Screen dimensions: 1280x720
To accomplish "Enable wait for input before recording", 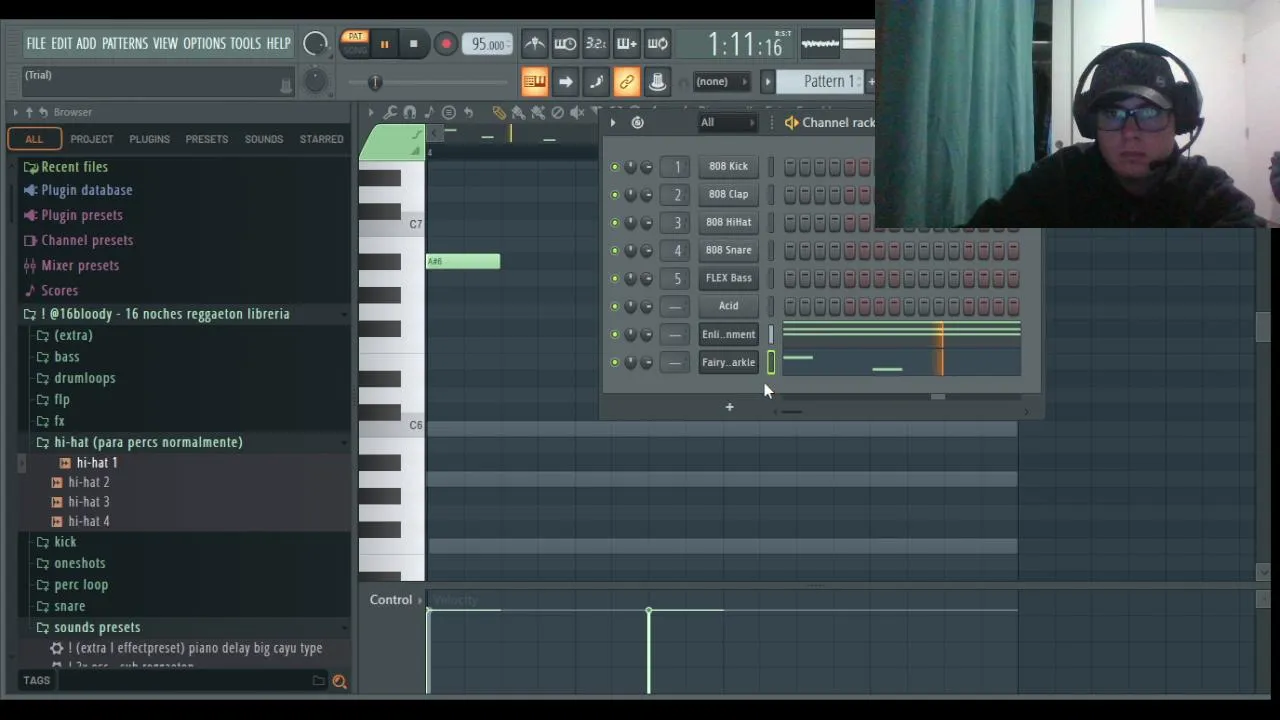I will 565,44.
